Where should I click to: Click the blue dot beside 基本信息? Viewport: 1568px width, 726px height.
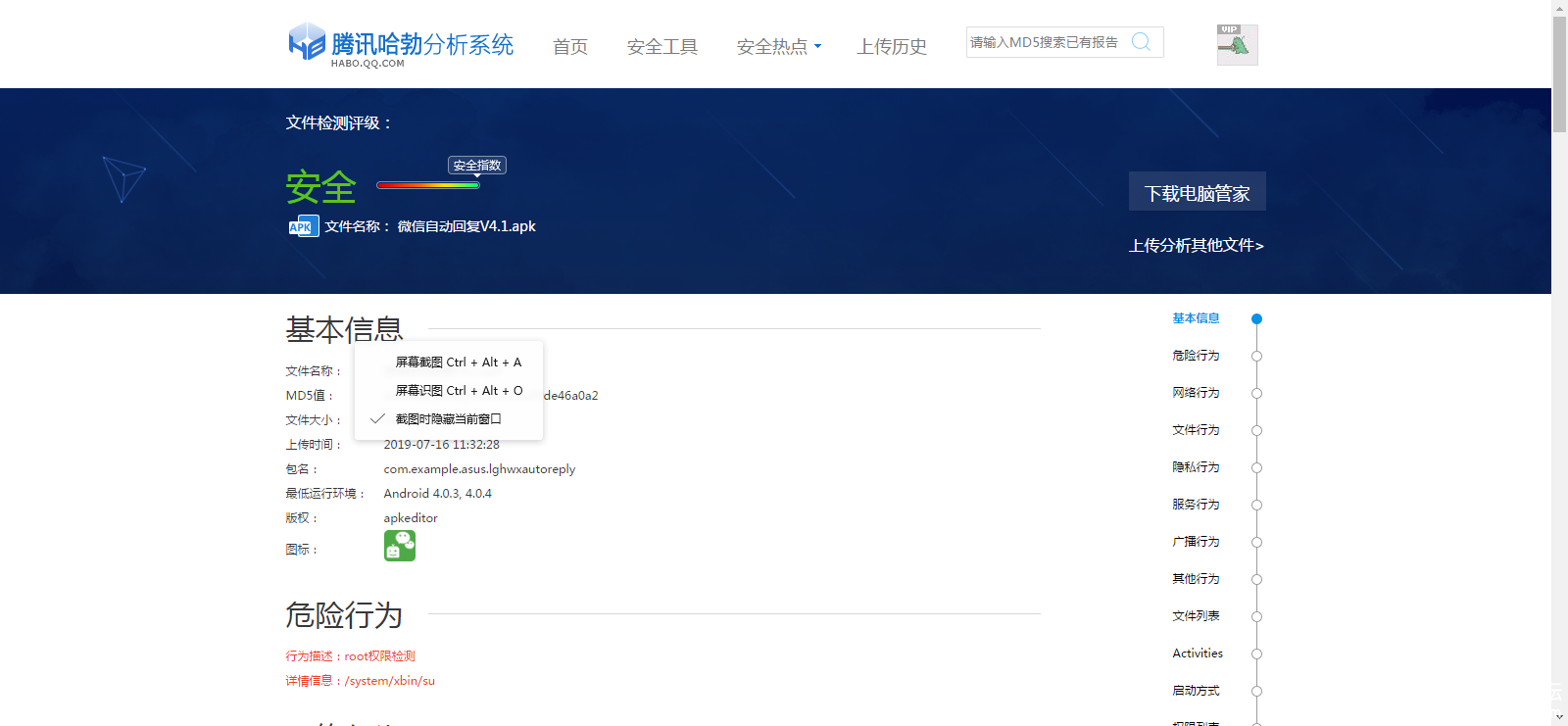[x=1256, y=318]
